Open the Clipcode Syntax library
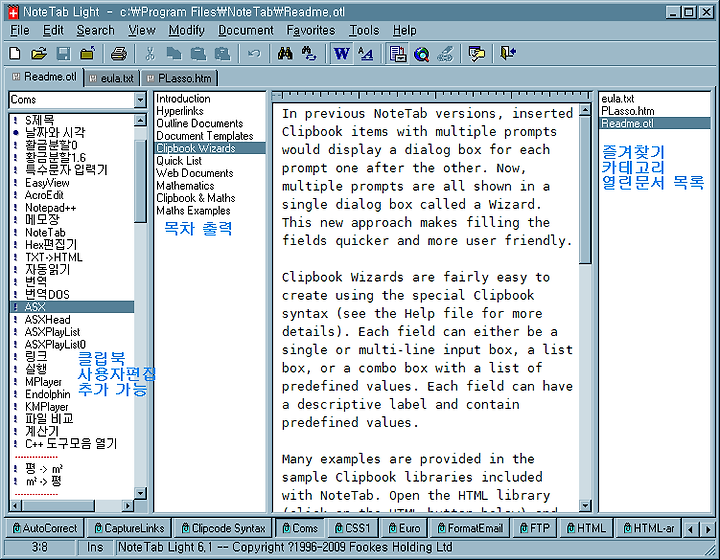Screen dimensions: 720x560 tap(223, 528)
